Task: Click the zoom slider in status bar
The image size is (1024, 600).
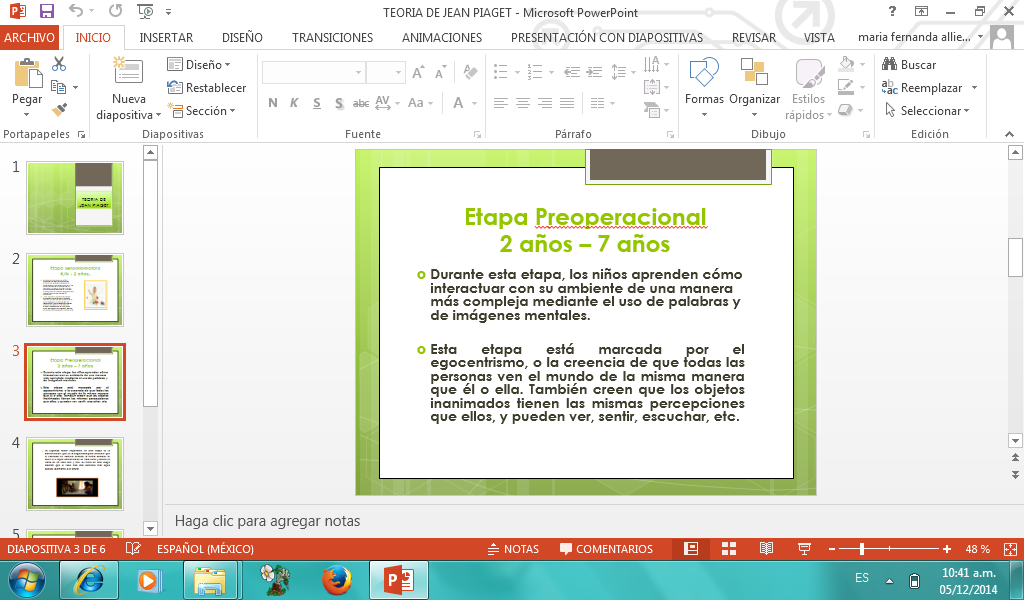Action: coord(862,549)
